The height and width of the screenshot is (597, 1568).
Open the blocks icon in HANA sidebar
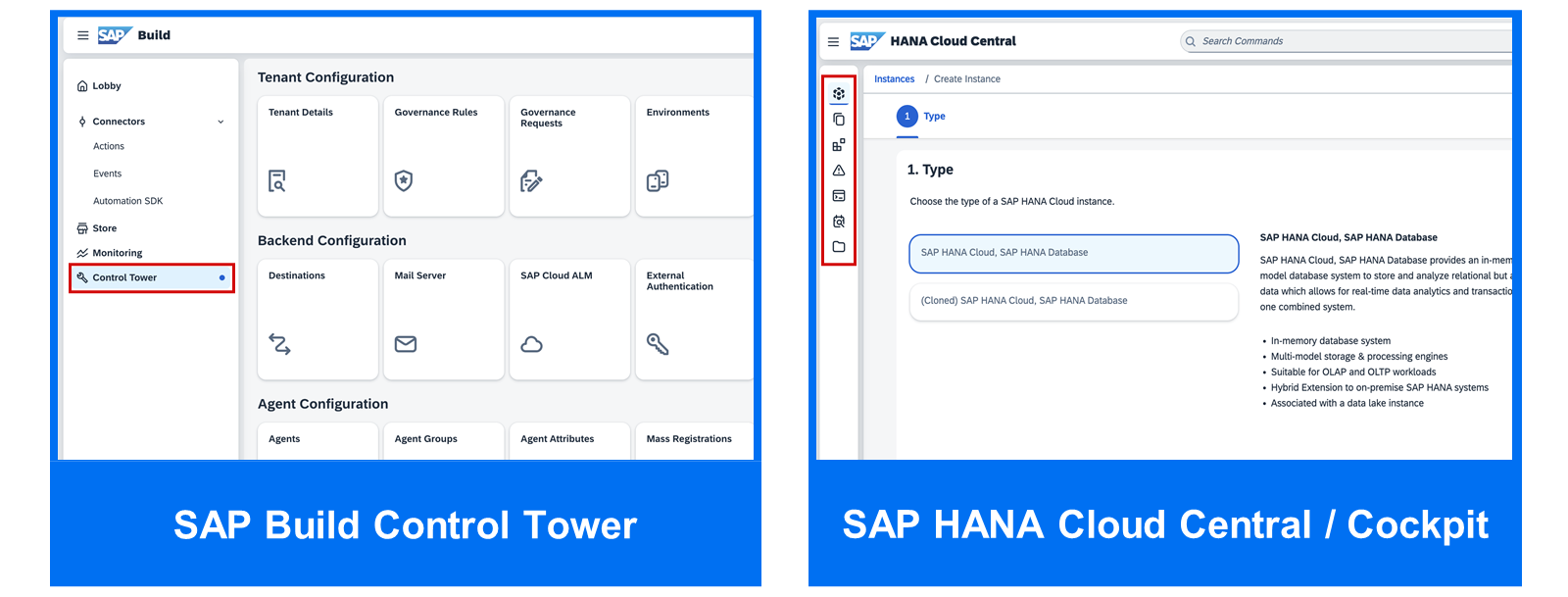click(839, 145)
